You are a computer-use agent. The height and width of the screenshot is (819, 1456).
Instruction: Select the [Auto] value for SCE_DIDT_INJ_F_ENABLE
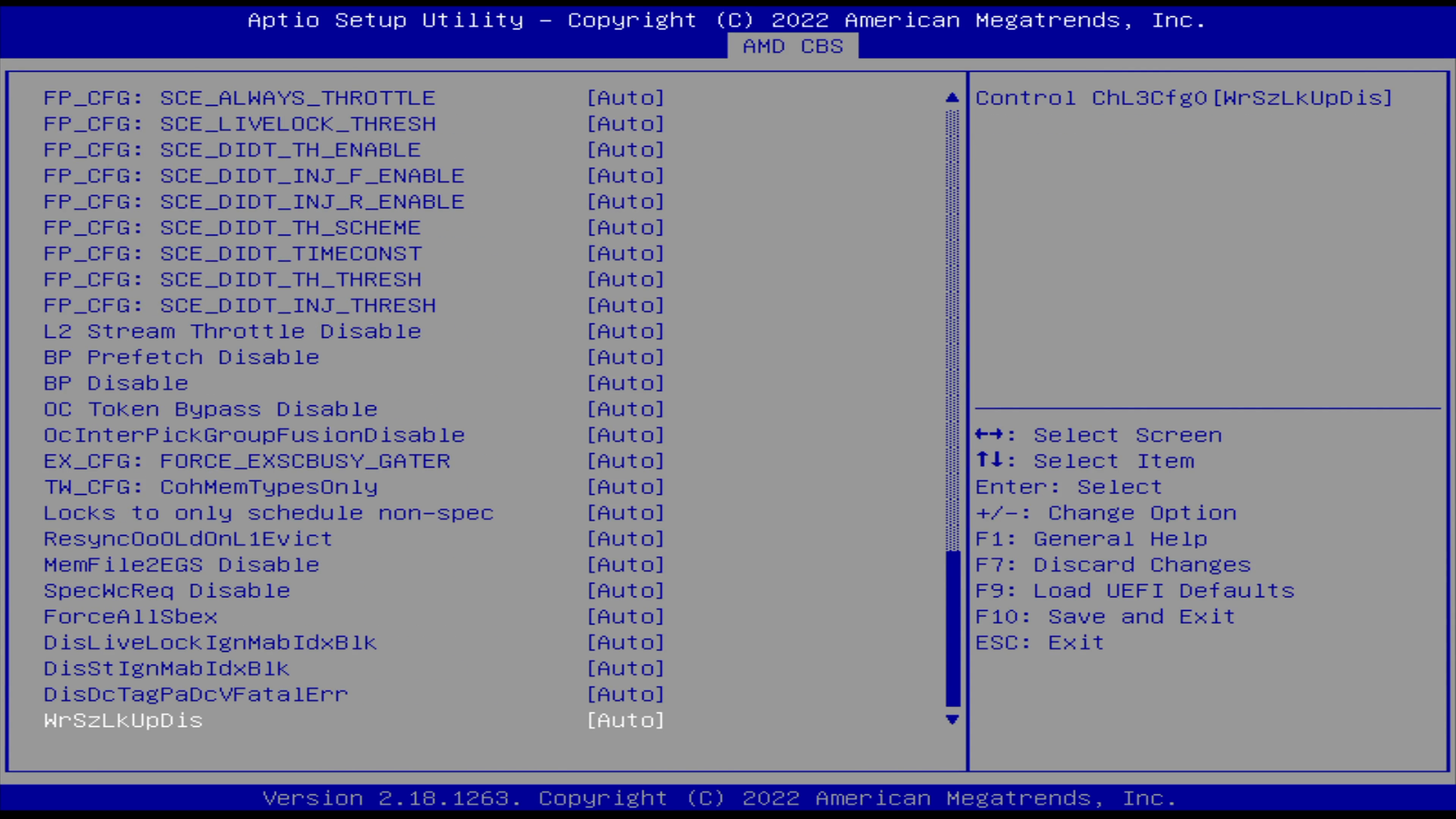pyautogui.click(x=626, y=176)
